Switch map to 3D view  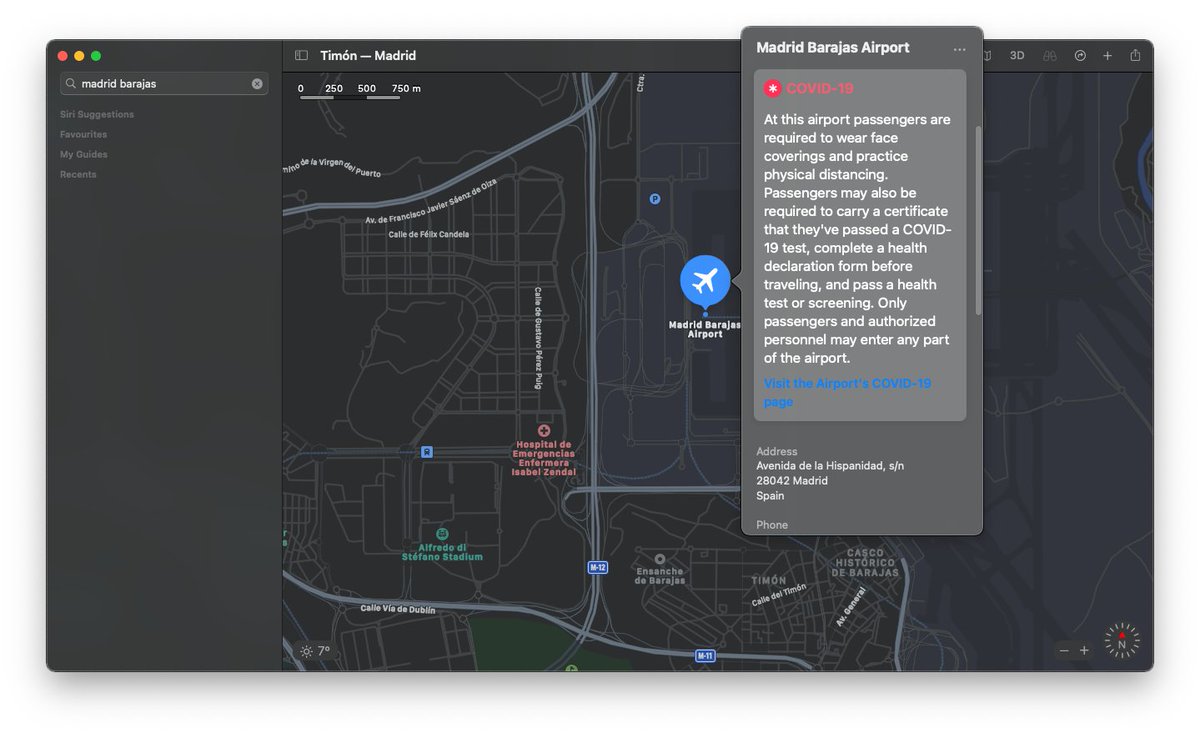tap(1017, 56)
